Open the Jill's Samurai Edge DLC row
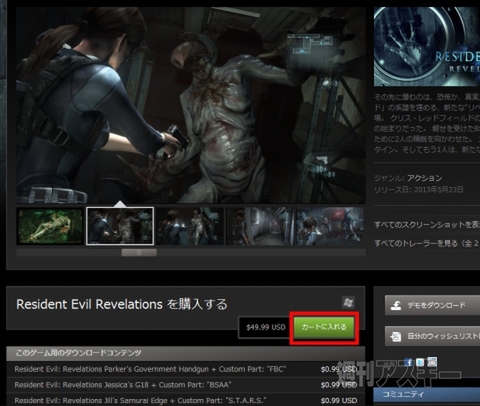This screenshot has width=480, height=406. (x=186, y=400)
